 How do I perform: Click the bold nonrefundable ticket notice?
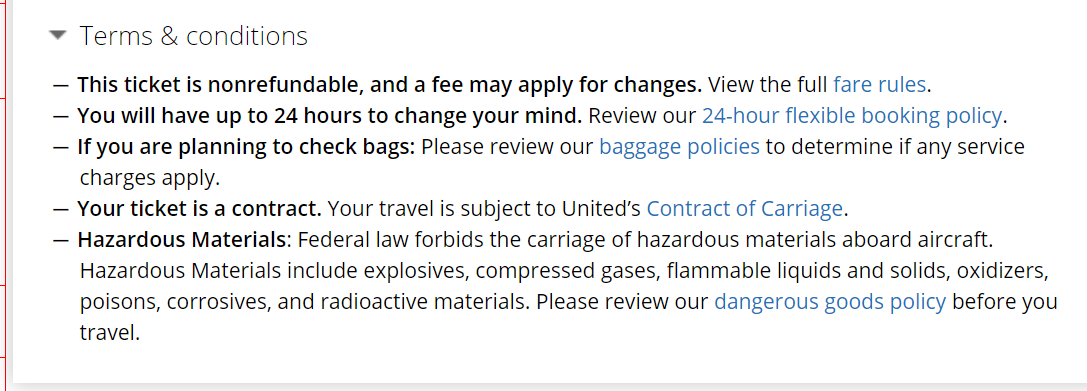coord(390,85)
